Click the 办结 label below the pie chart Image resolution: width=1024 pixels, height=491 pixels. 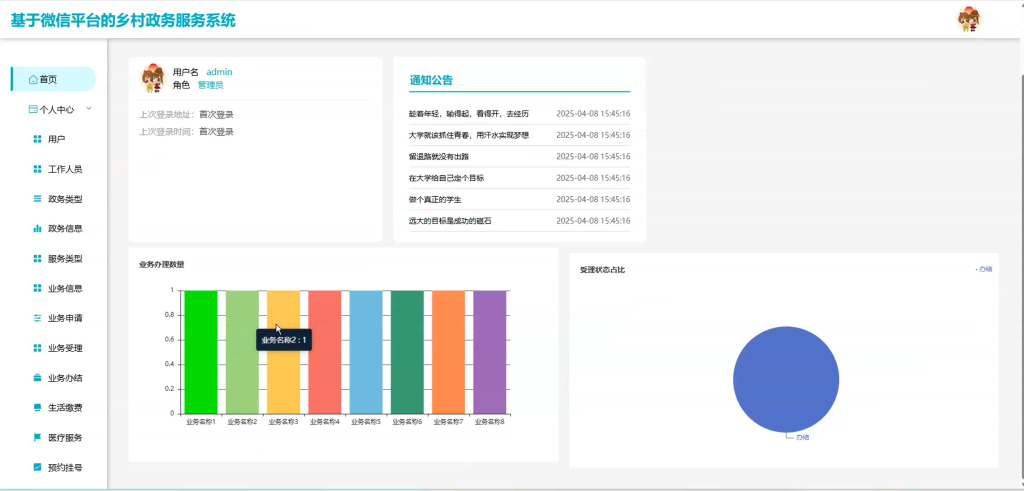803,437
